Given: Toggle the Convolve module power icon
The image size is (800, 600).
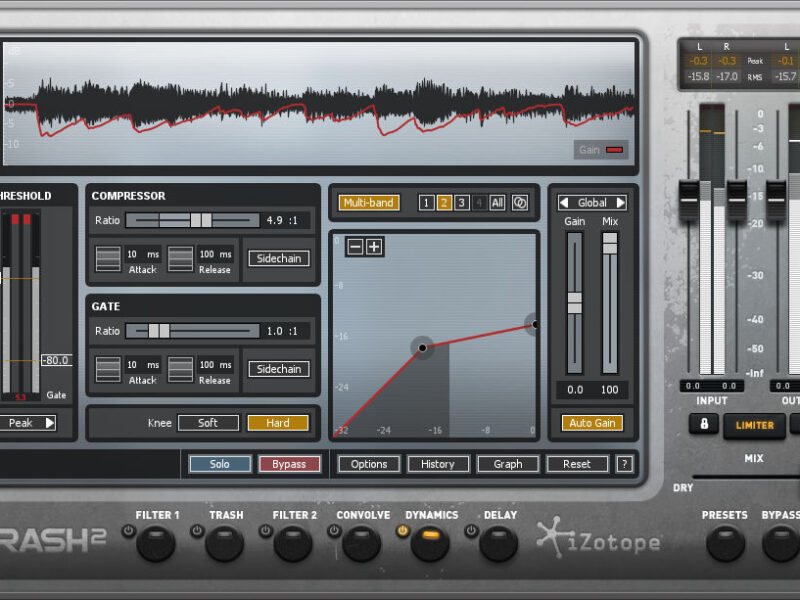Looking at the screenshot, I should click(x=334, y=531).
